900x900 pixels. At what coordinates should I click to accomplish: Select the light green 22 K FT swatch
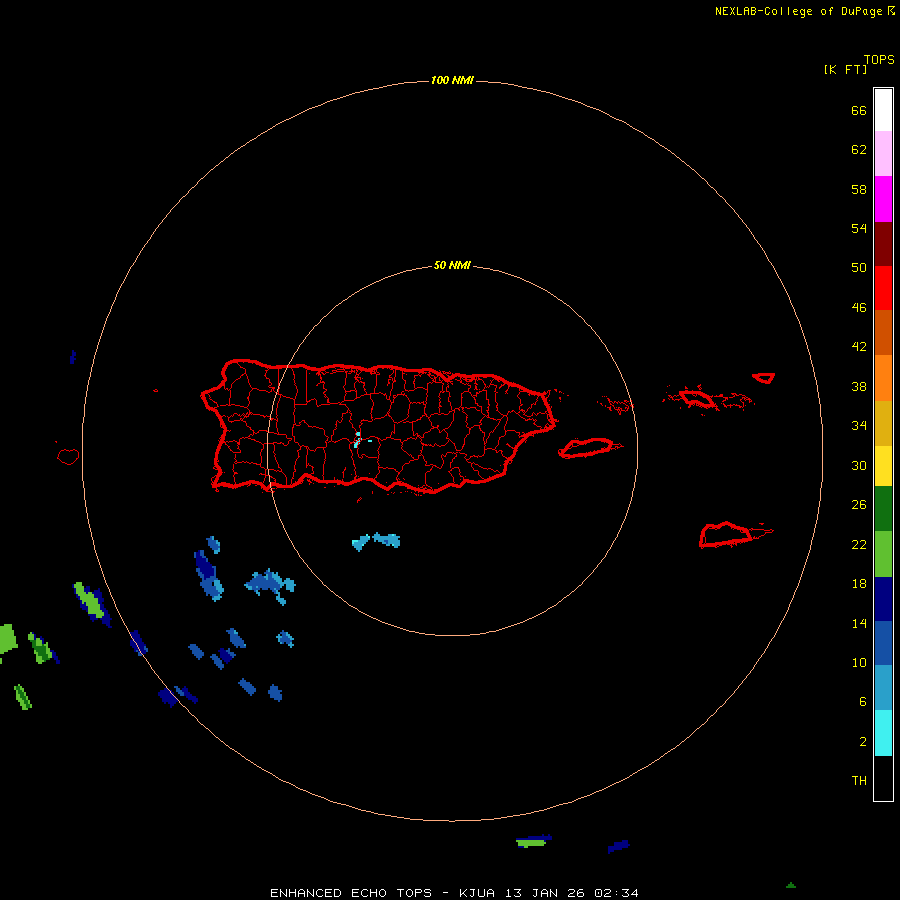[883, 554]
